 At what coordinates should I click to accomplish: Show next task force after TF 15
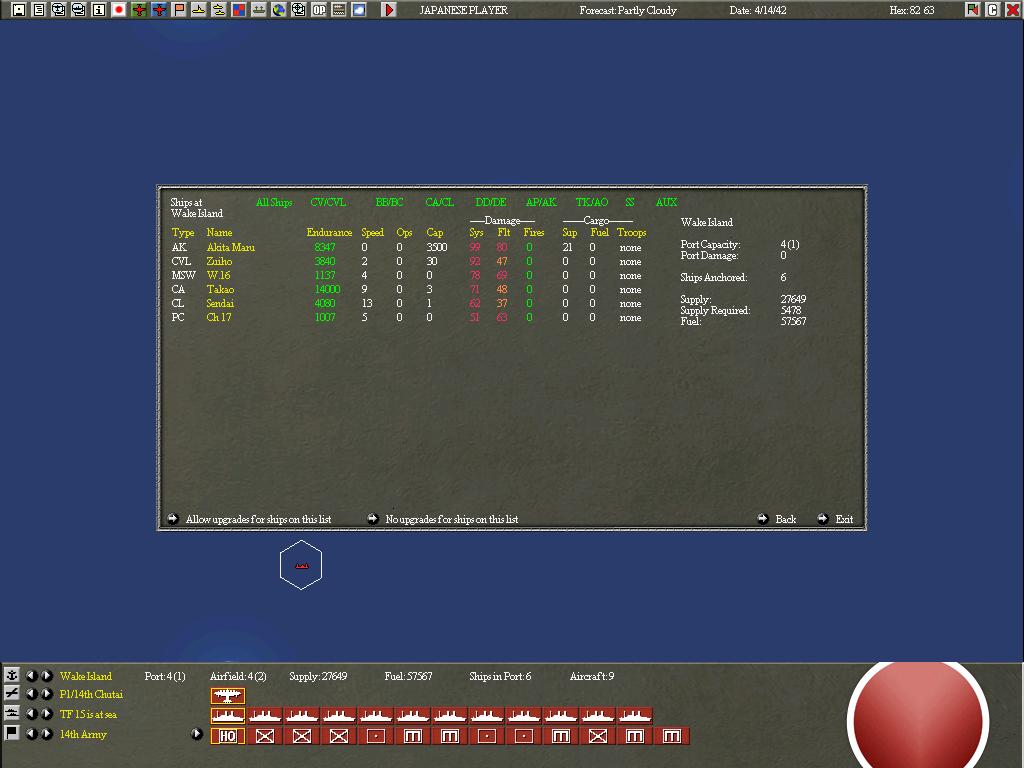[46, 714]
